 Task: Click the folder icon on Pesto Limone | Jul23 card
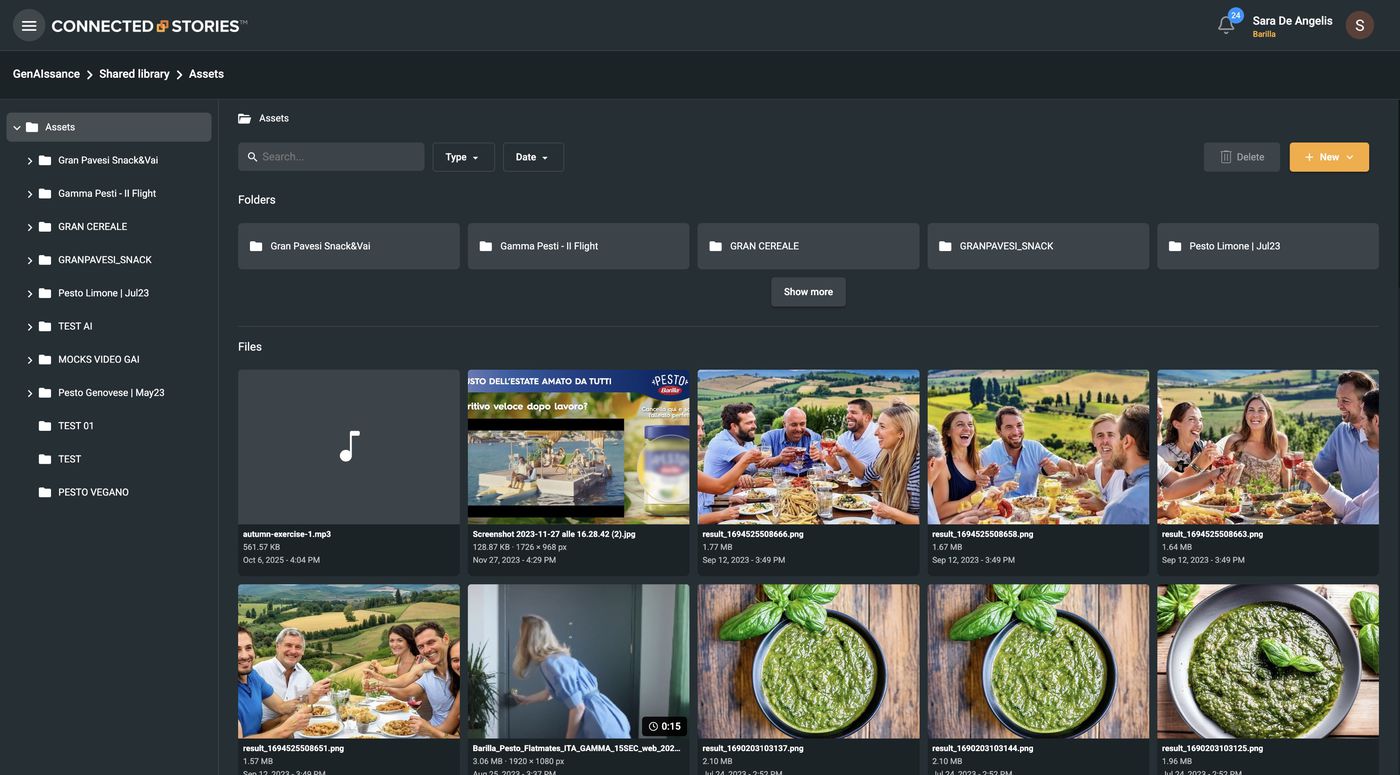pos(1175,246)
